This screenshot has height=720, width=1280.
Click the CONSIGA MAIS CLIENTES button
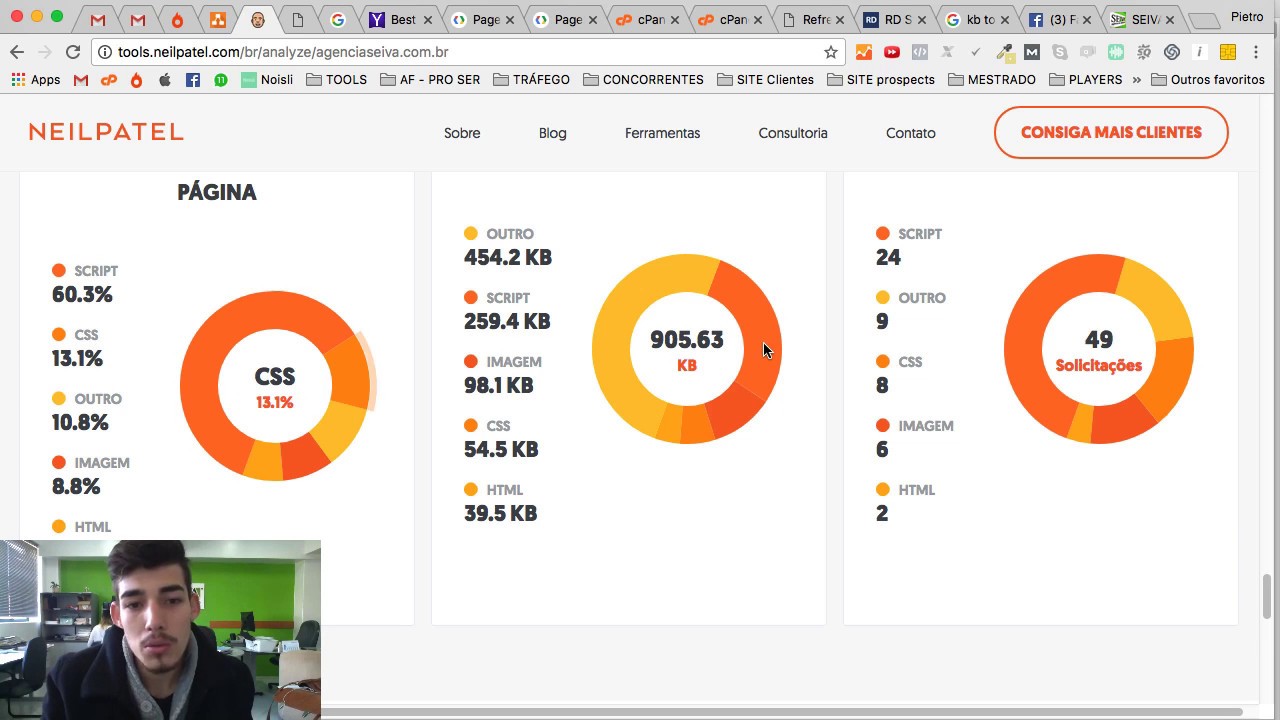point(1111,132)
